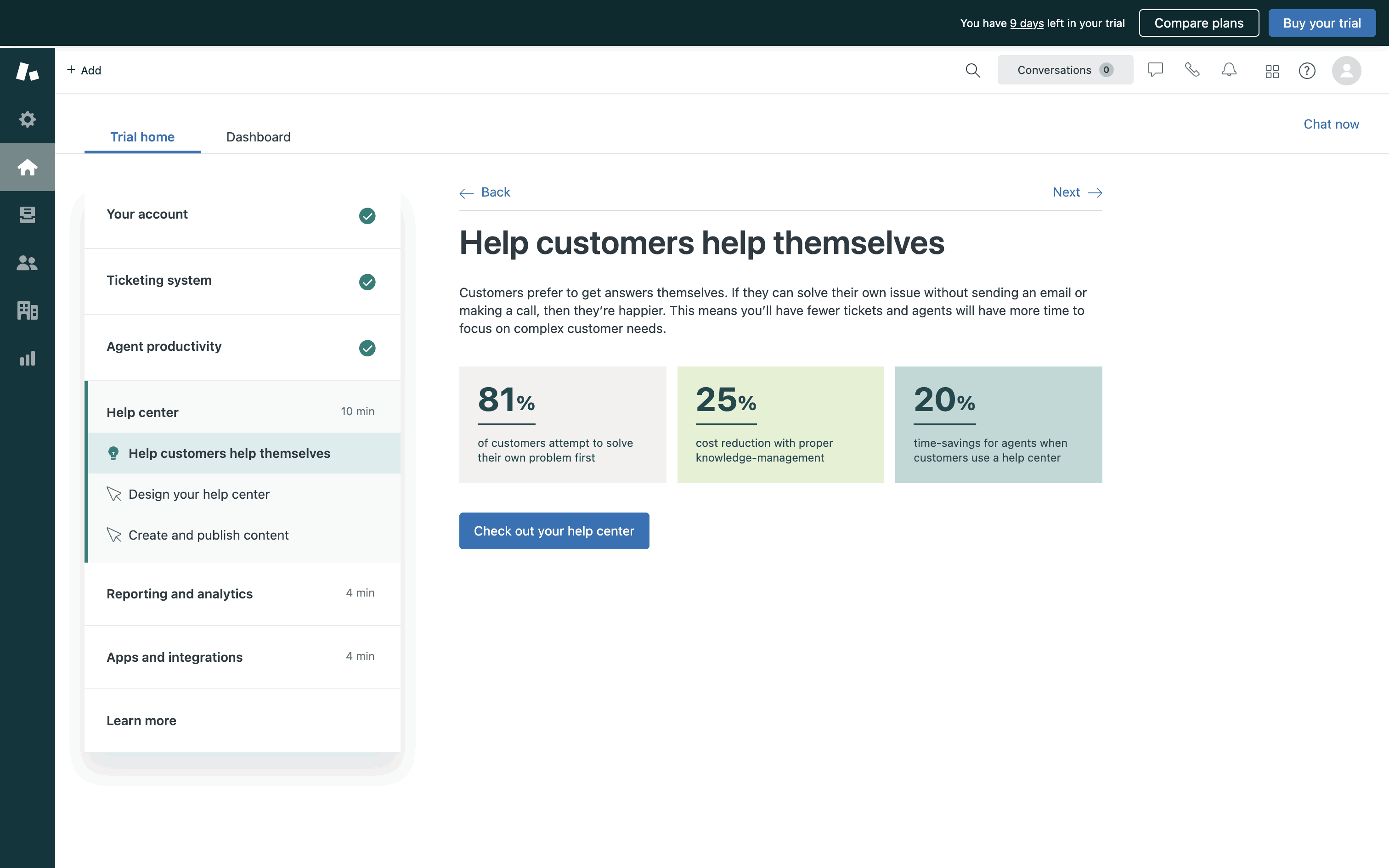The width and height of the screenshot is (1389, 868).
Task: Click the completed checkmark beside Your account
Action: 367,216
